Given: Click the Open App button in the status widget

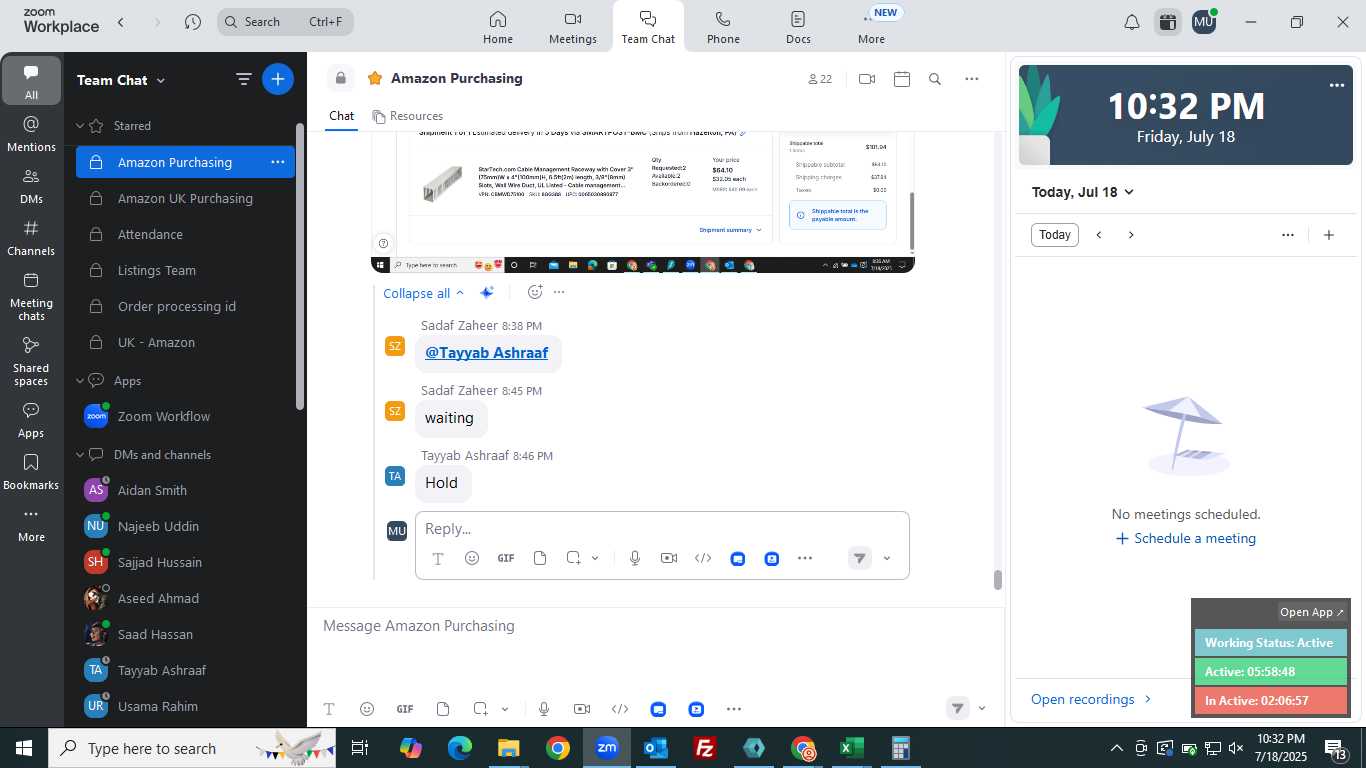Looking at the screenshot, I should [x=1312, y=612].
